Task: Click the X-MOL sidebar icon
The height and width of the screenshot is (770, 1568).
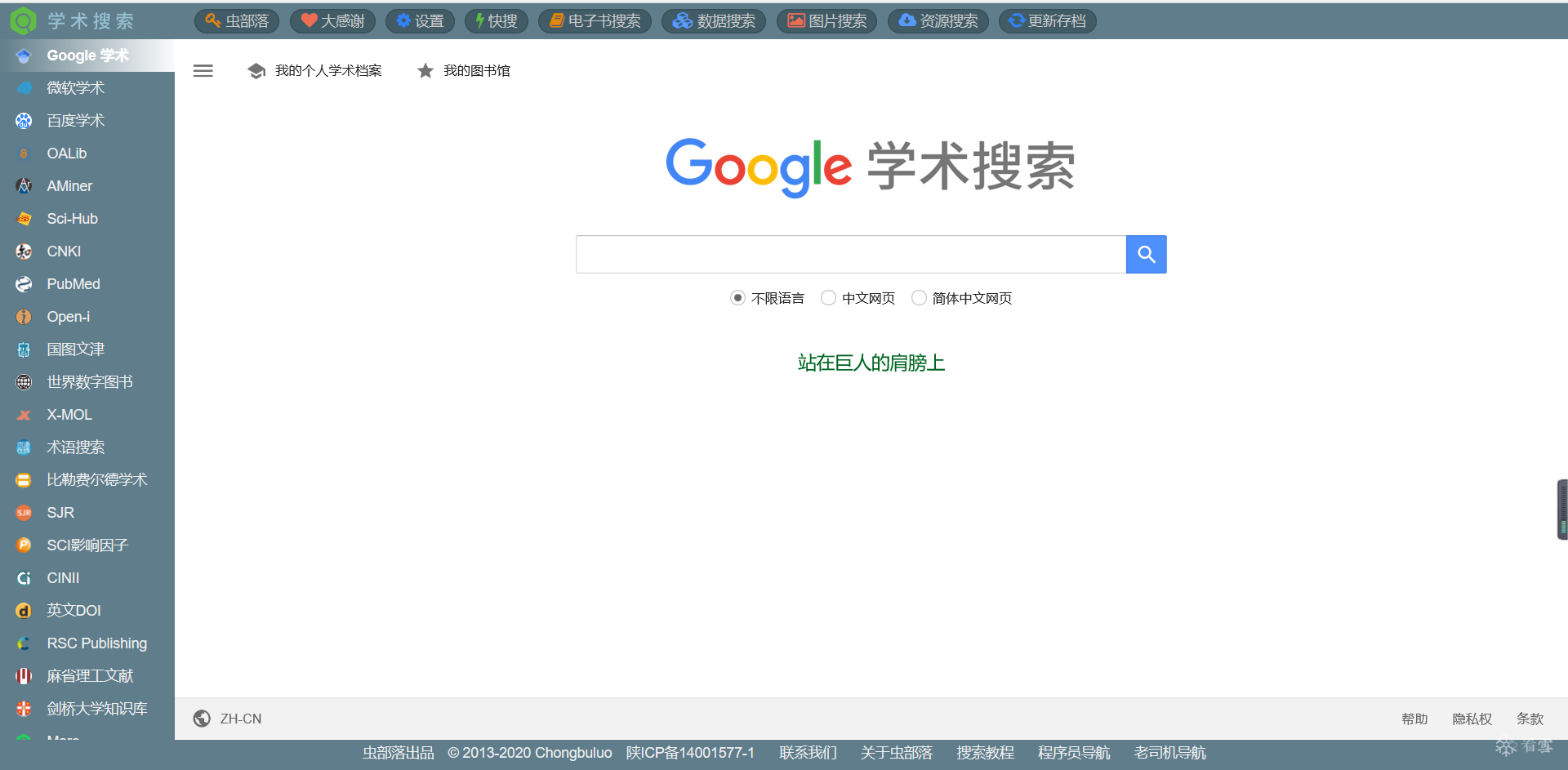Action: coord(24,415)
